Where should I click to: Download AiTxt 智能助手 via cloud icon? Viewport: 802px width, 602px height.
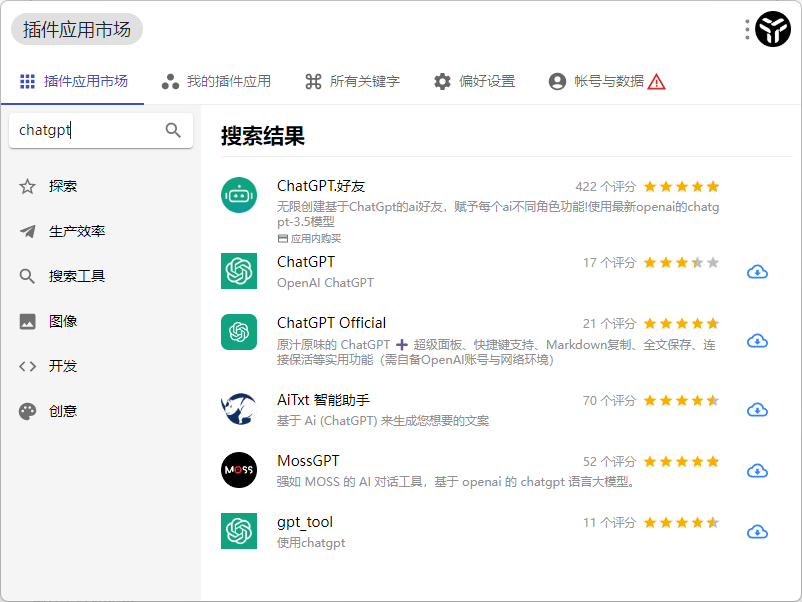click(x=757, y=410)
